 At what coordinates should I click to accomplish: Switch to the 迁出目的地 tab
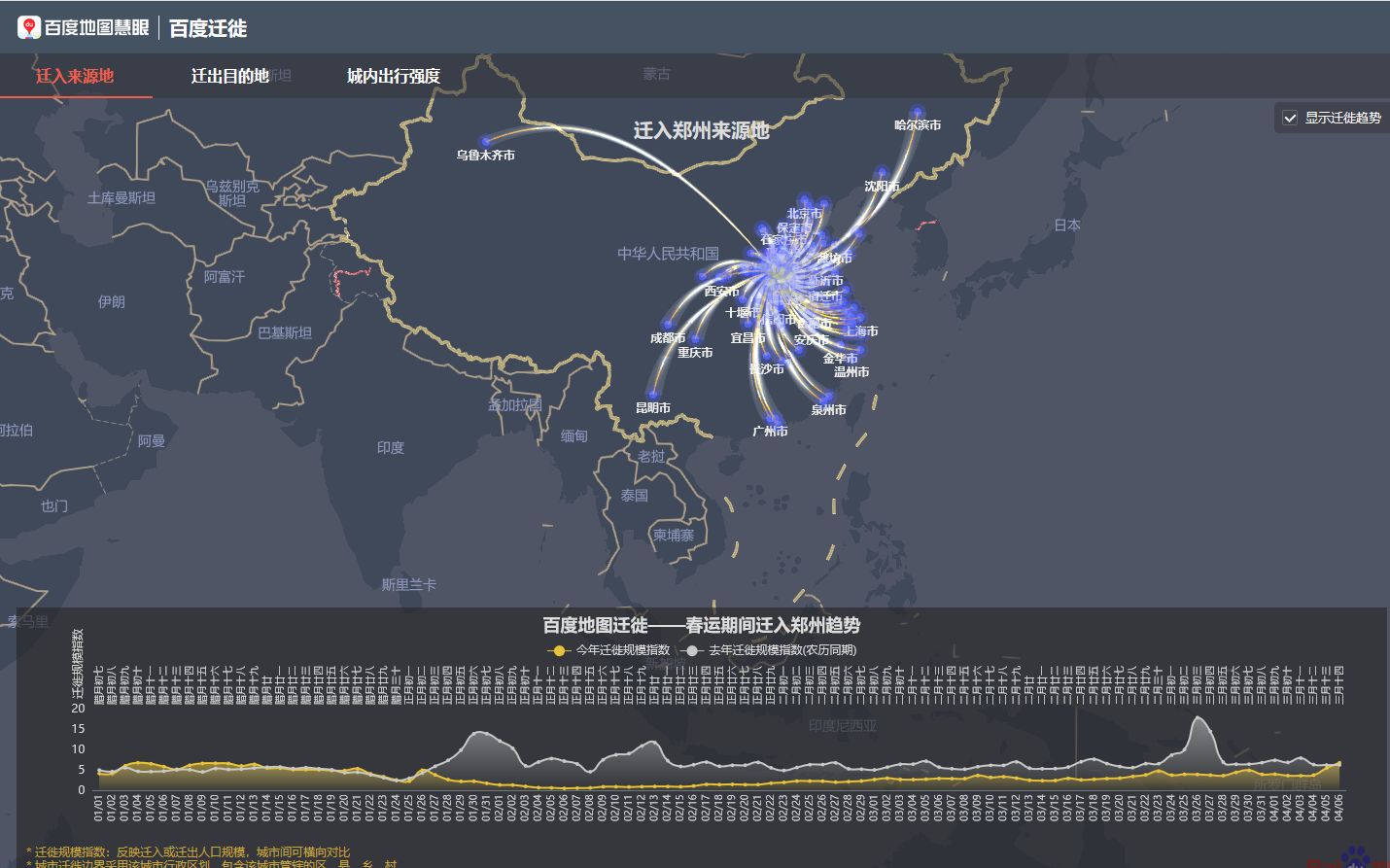[229, 76]
